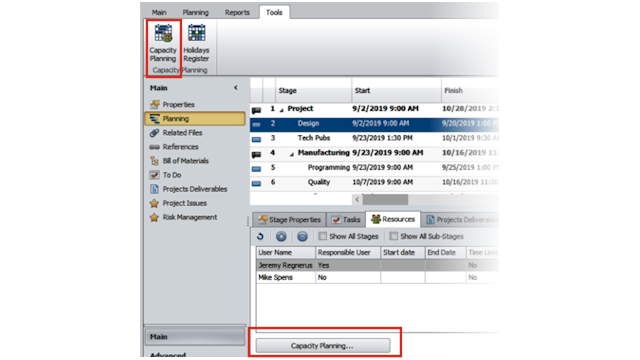Image resolution: width=640 pixels, height=360 pixels.
Task: Click the blue minus remove resource icon
Action: [302, 236]
